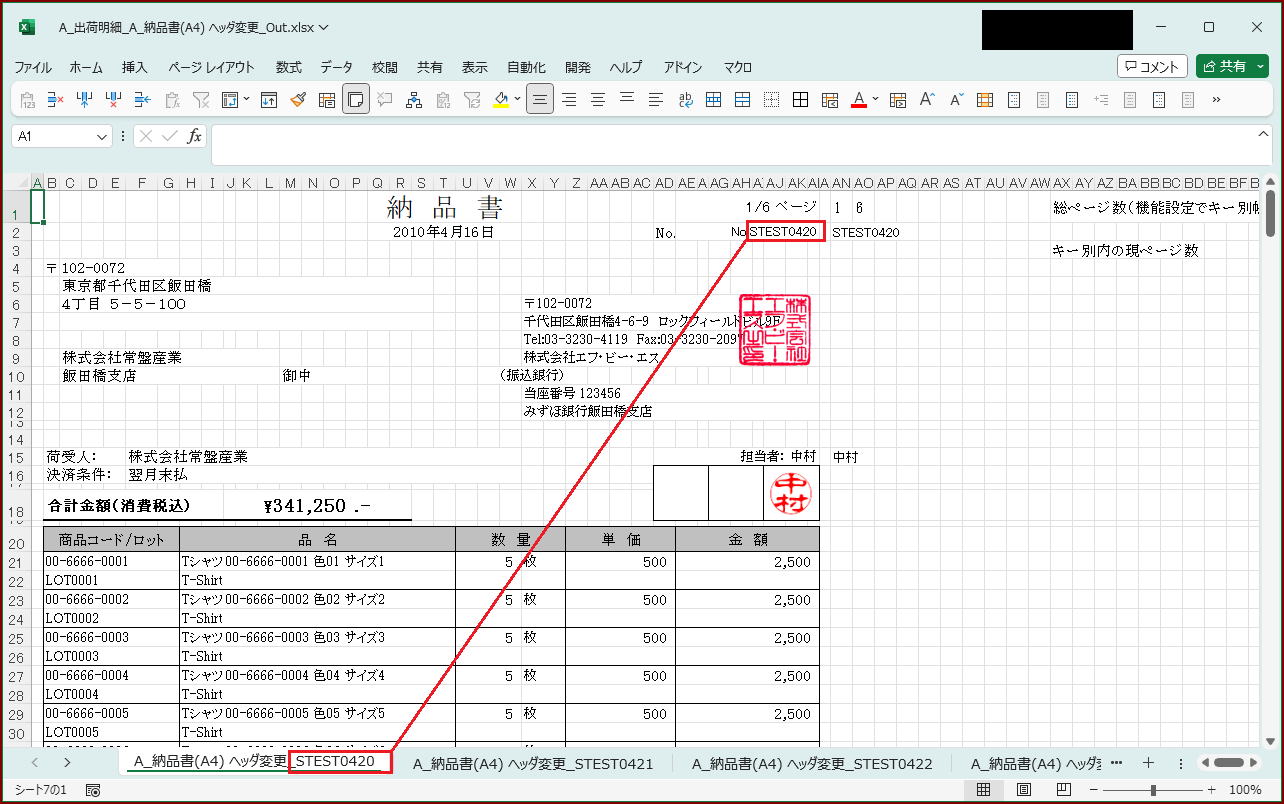The height and width of the screenshot is (804, 1284).
Task: Show more sheet tabs ellipsis
Action: tap(1116, 763)
